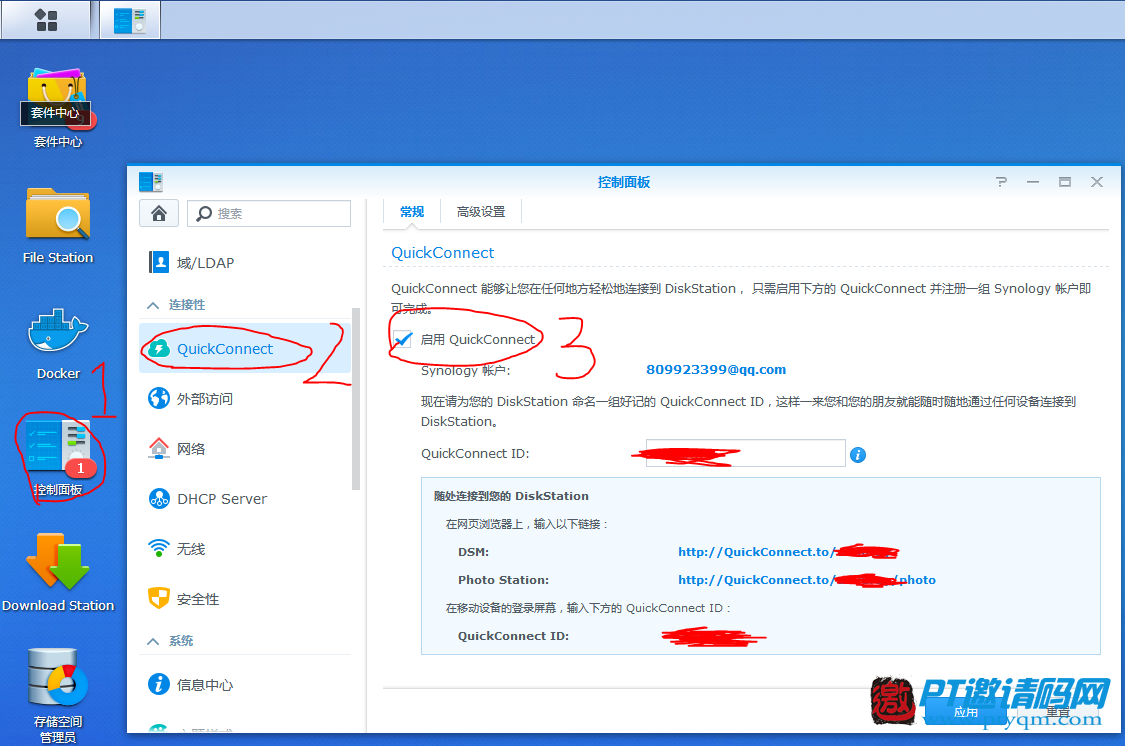
Task: Select Control Panel taskbar icon
Action: 130,20
